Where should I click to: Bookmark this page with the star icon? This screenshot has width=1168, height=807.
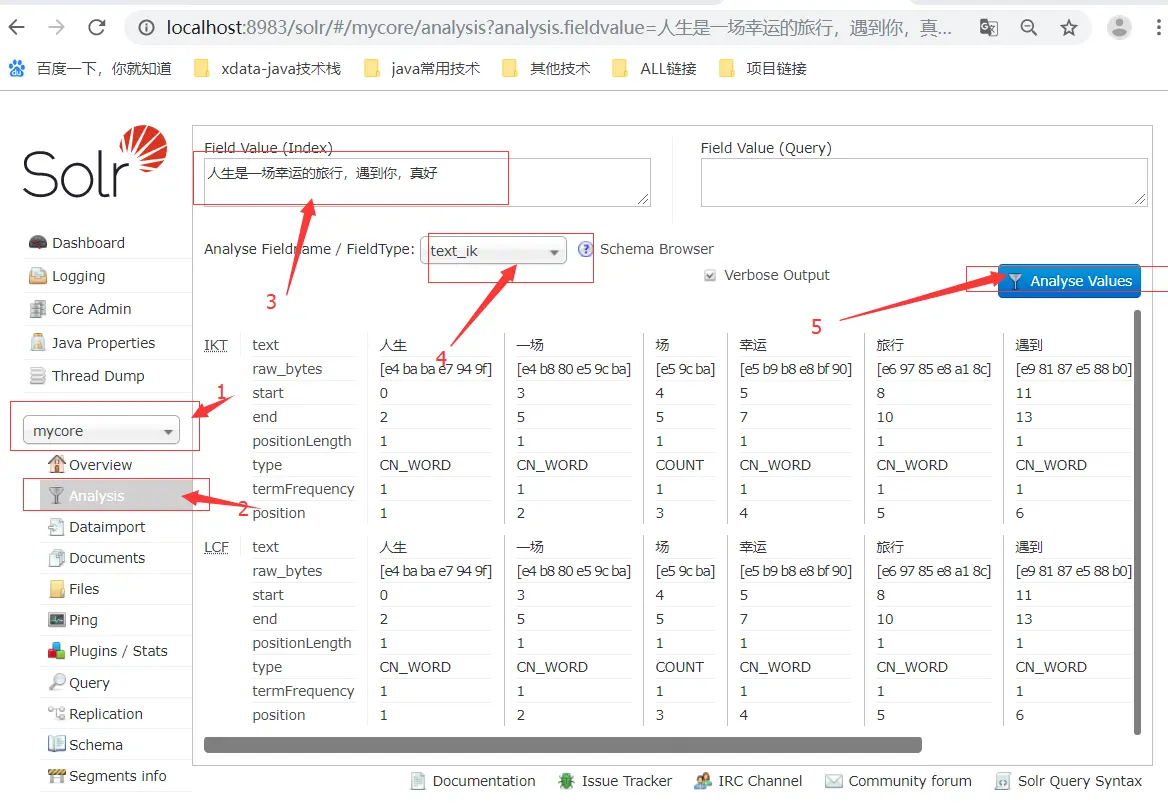pos(1069,28)
